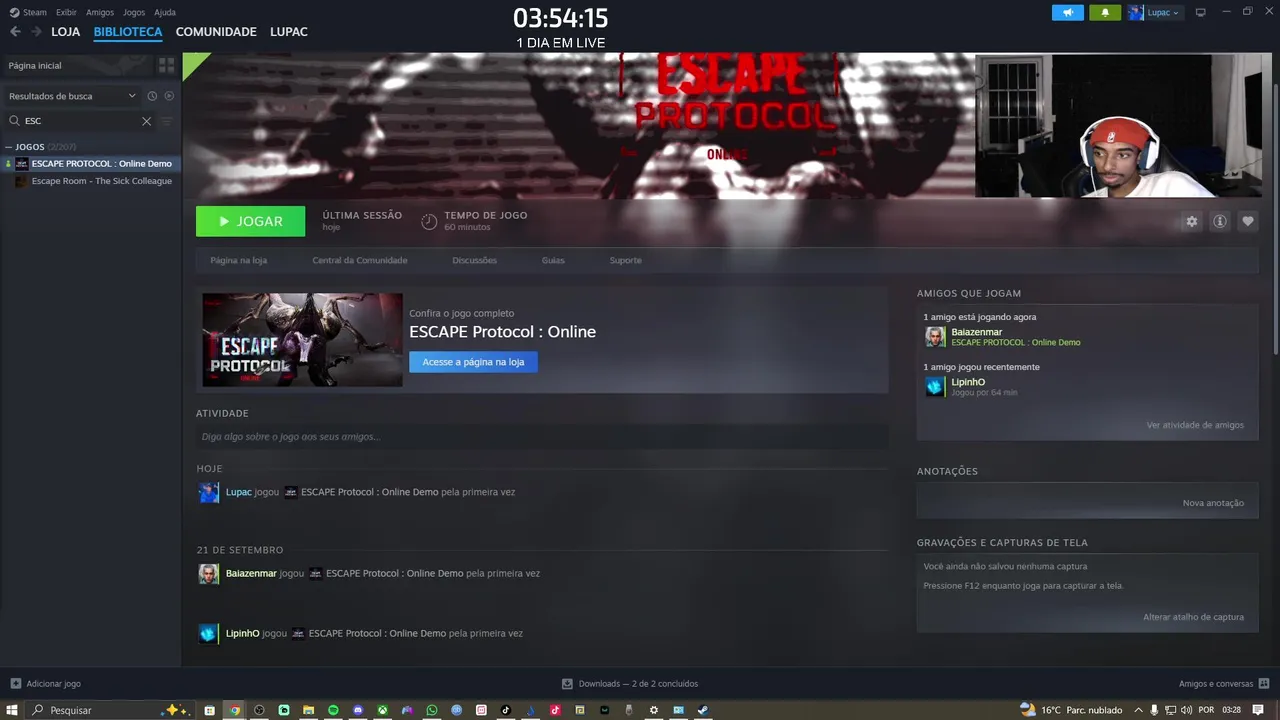Clear the ESC search text
Image resolution: width=1280 pixels, height=720 pixels.
click(146, 121)
